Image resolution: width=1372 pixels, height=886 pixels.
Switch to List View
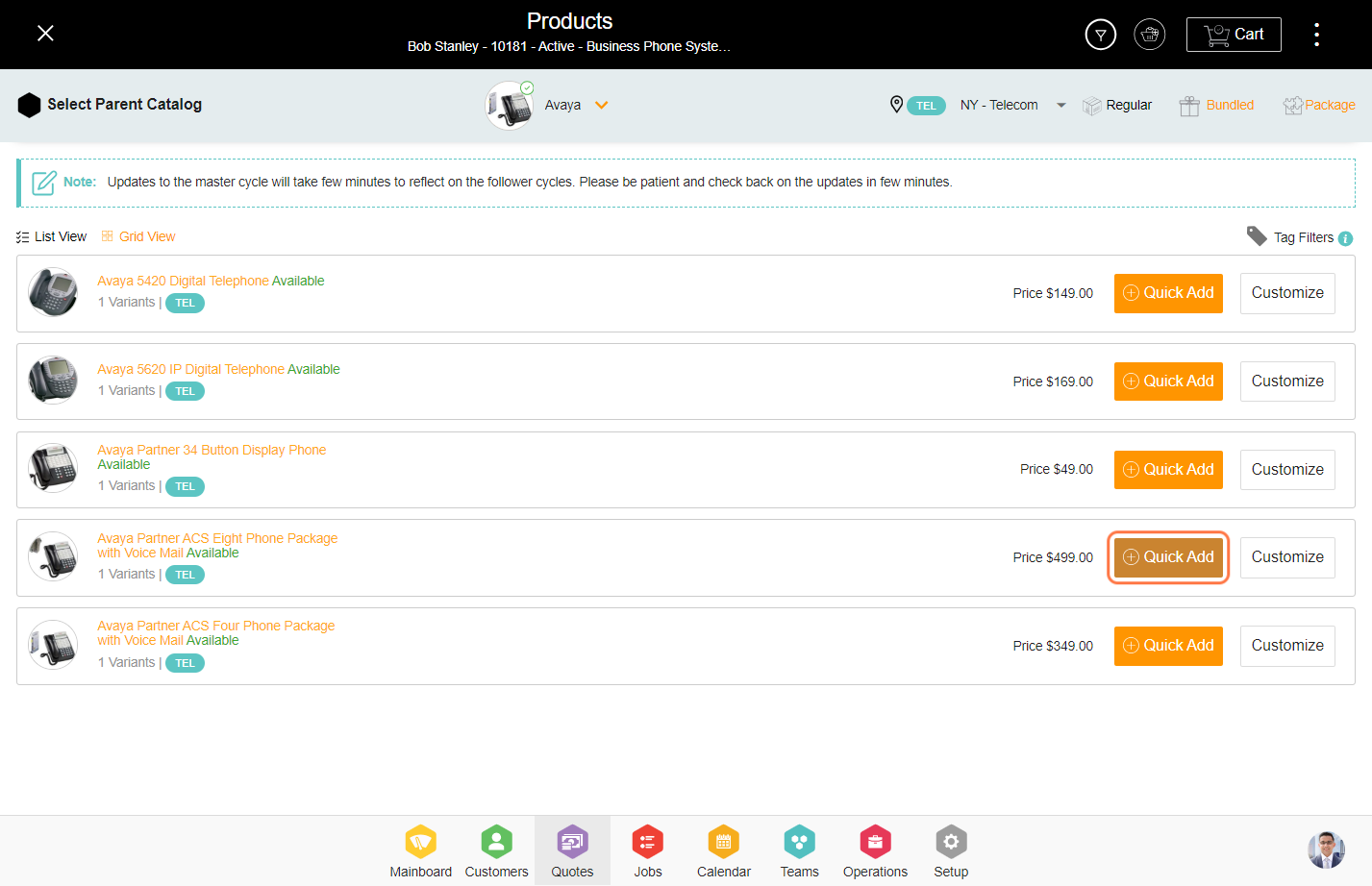click(x=52, y=236)
